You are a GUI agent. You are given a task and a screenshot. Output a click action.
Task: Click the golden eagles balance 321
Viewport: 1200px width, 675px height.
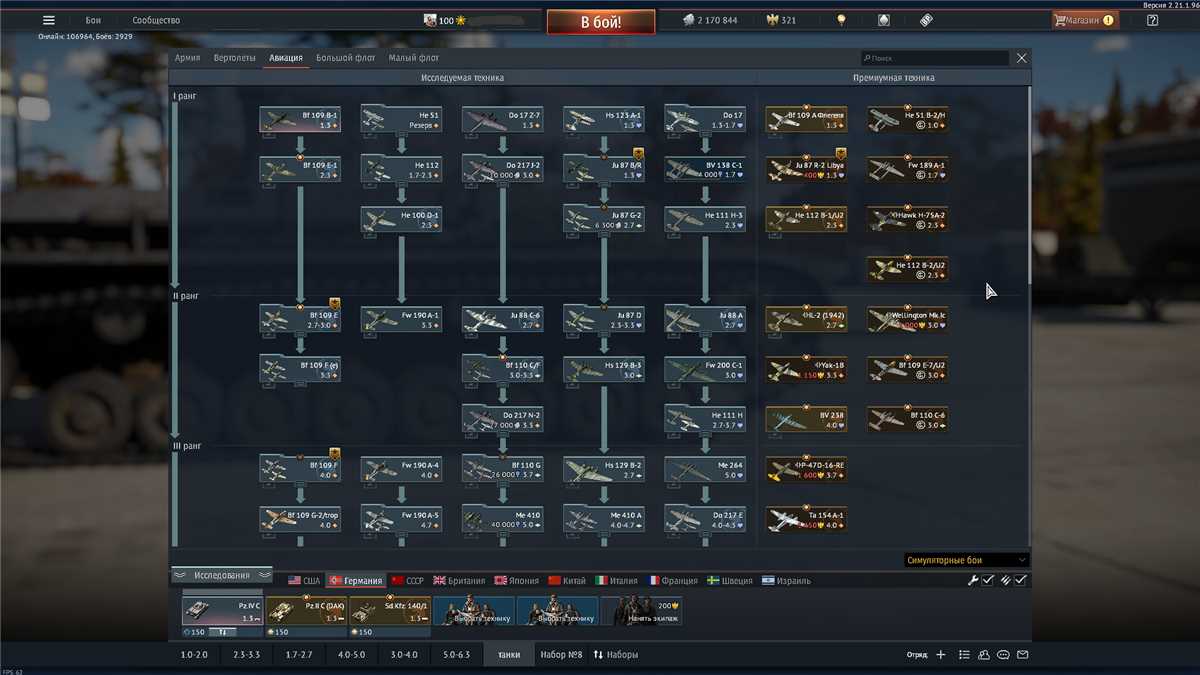781,20
